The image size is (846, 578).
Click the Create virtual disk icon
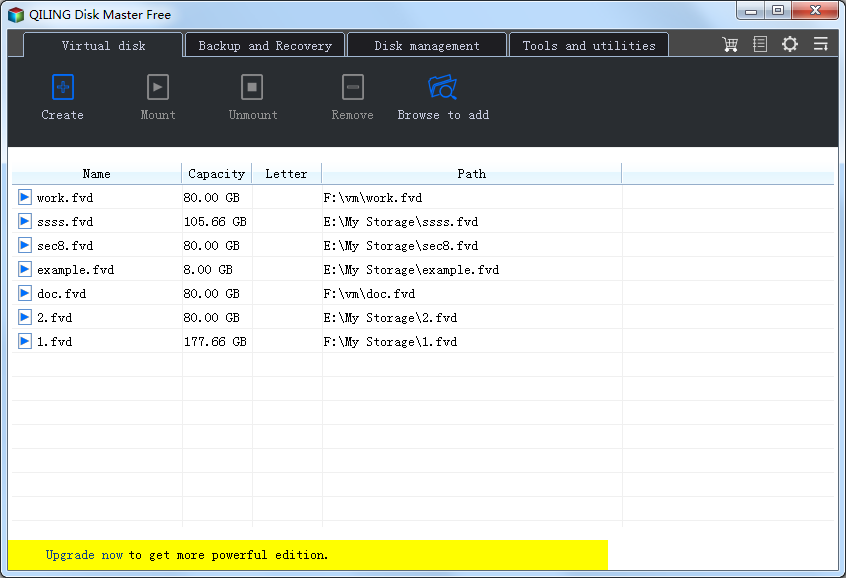click(x=63, y=87)
